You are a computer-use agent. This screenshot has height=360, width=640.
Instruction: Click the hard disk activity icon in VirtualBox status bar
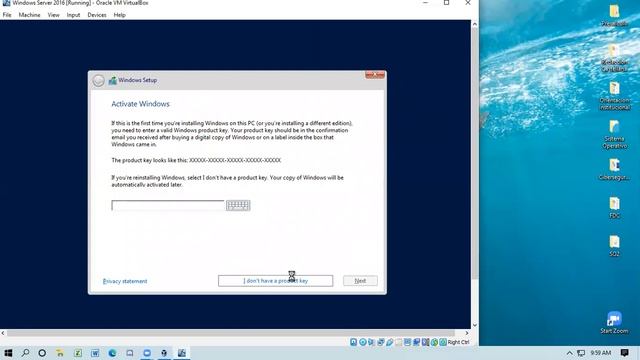pos(353,342)
